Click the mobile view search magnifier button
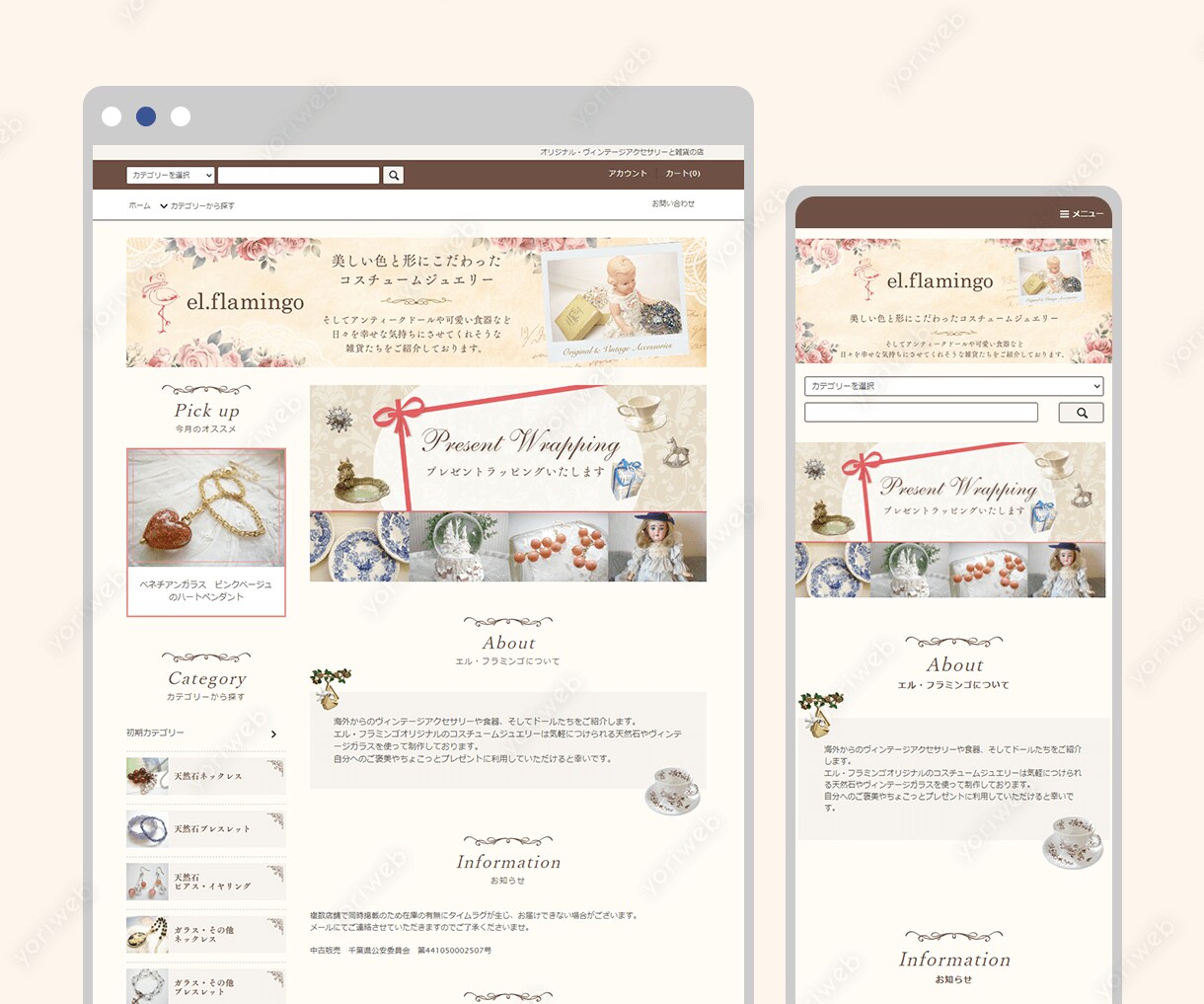 coord(1081,413)
